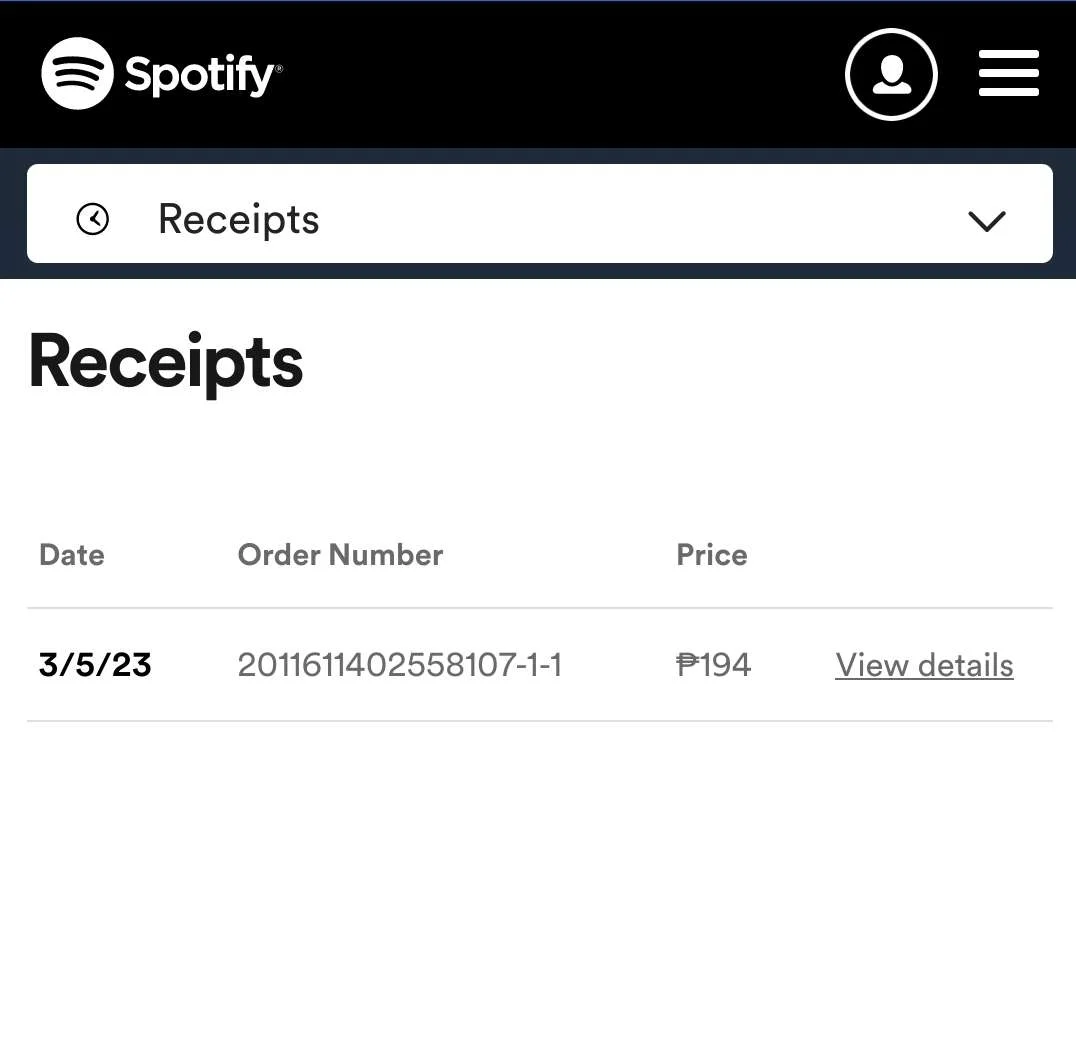Click the Spotify wordmark text
This screenshot has height=1037, width=1076.
click(203, 75)
